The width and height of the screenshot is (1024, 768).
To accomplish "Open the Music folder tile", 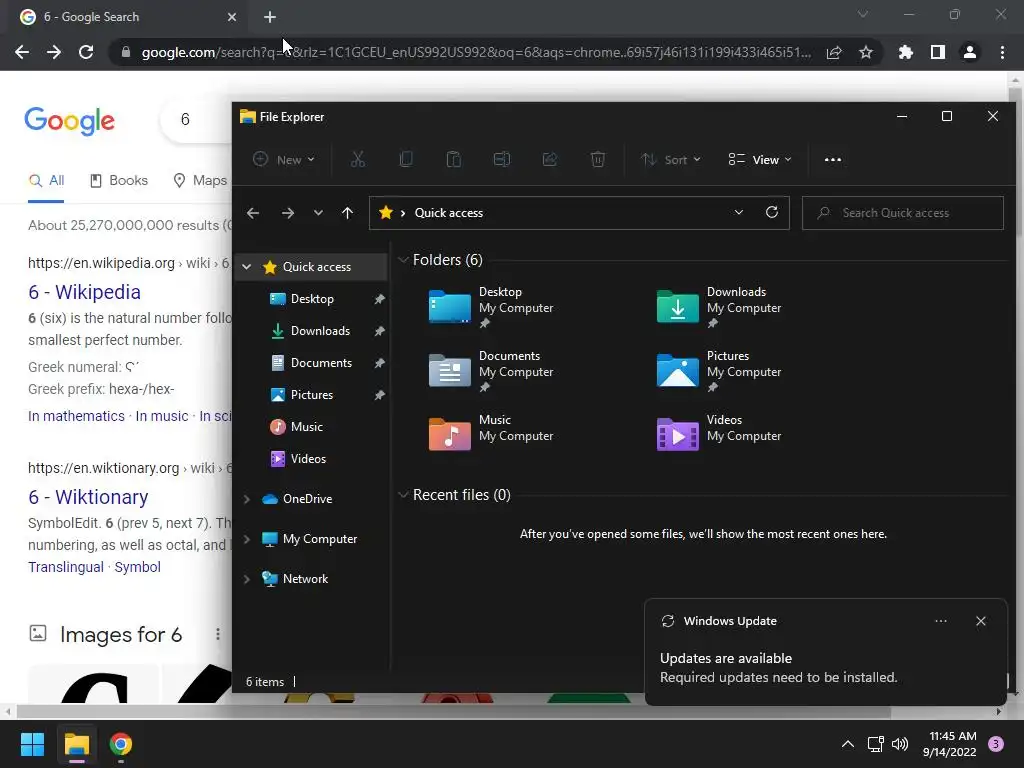I will tap(491, 435).
